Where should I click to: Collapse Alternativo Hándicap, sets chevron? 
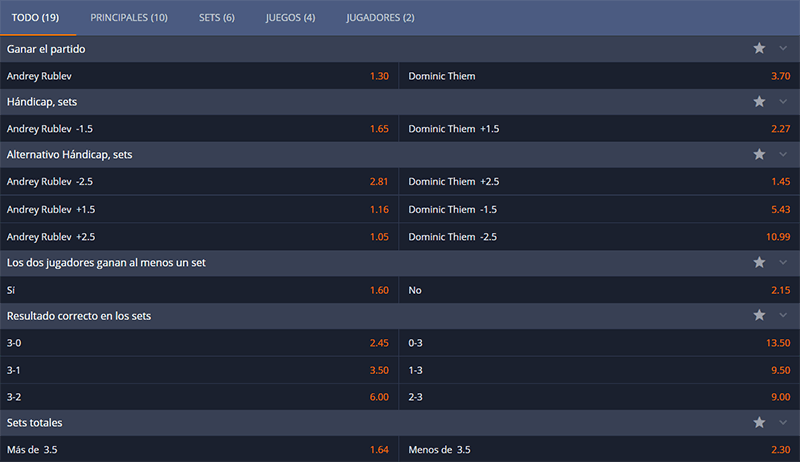coord(783,154)
